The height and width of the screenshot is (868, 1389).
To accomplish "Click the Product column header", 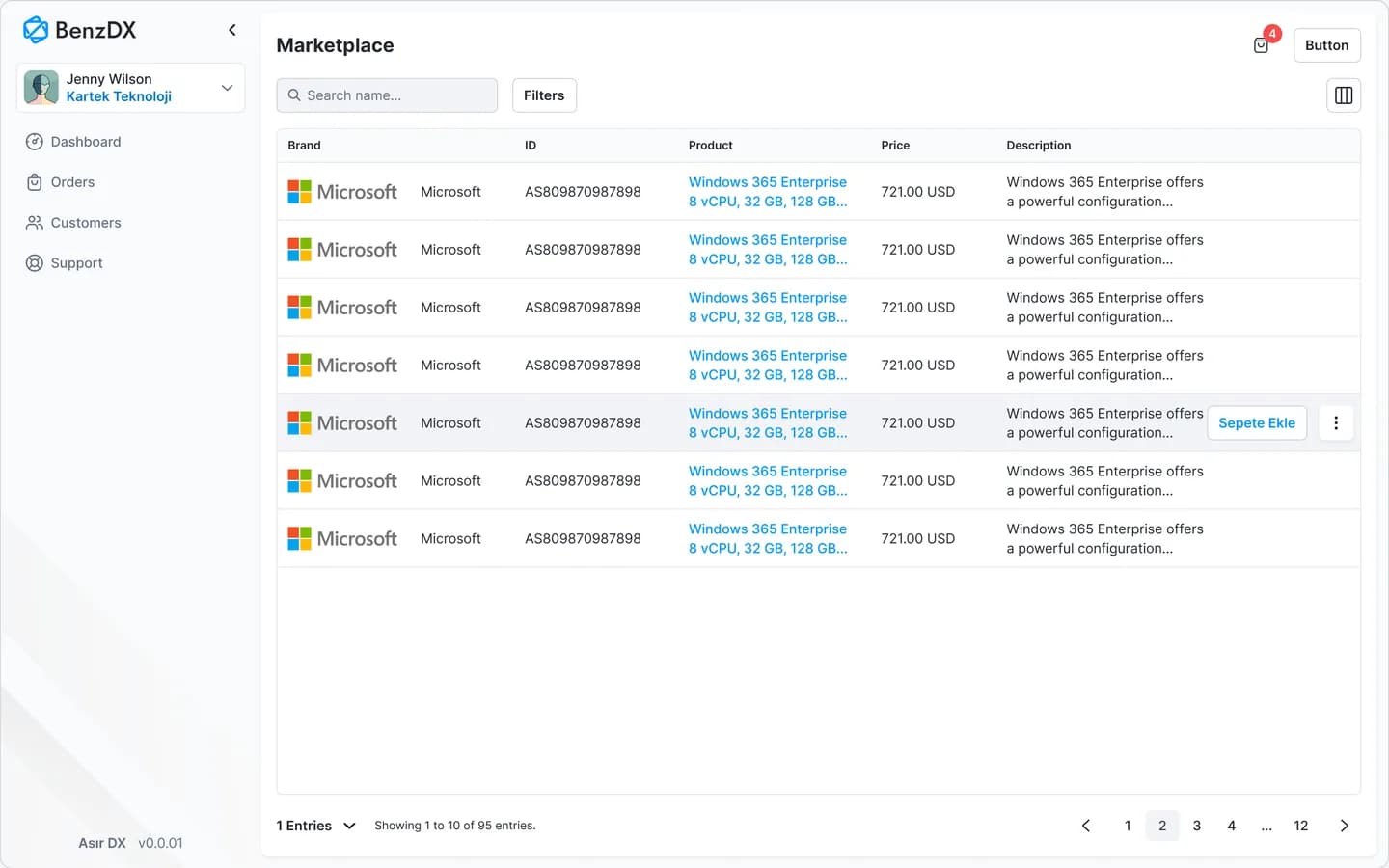I will pyautogui.click(x=711, y=146).
